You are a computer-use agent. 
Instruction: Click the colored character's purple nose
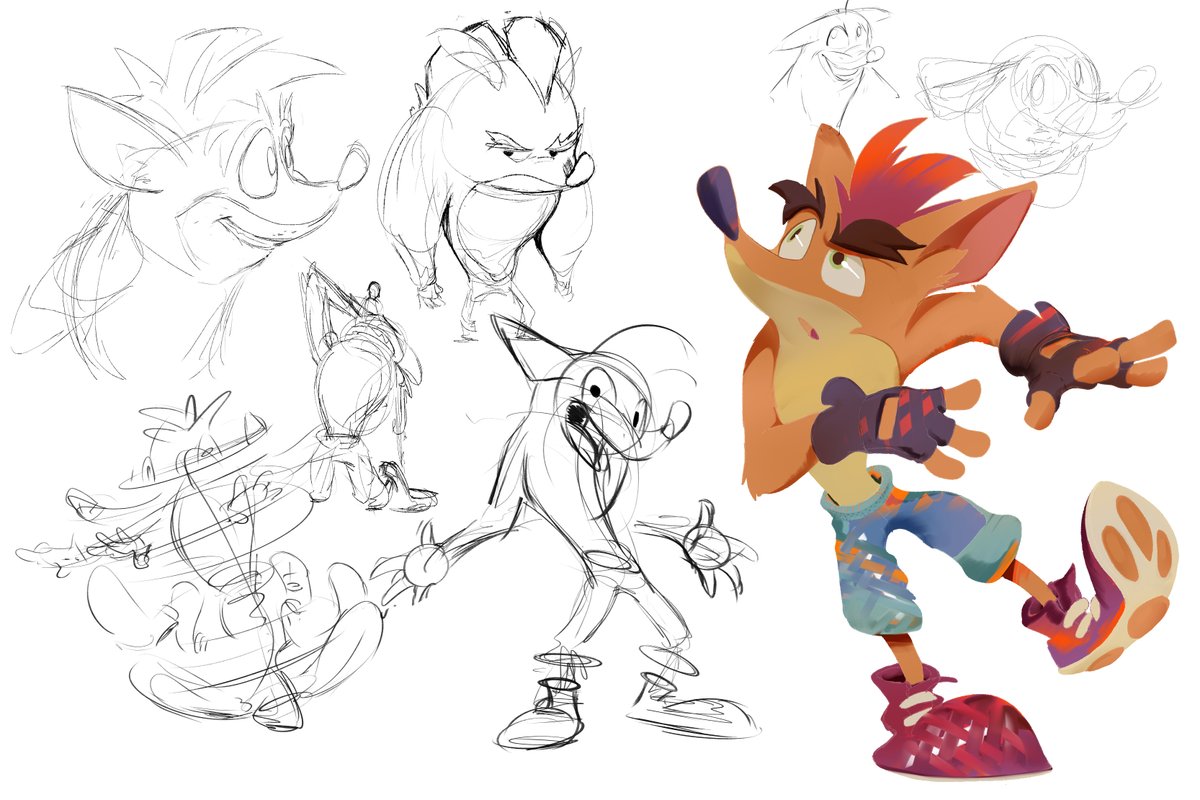point(719,200)
